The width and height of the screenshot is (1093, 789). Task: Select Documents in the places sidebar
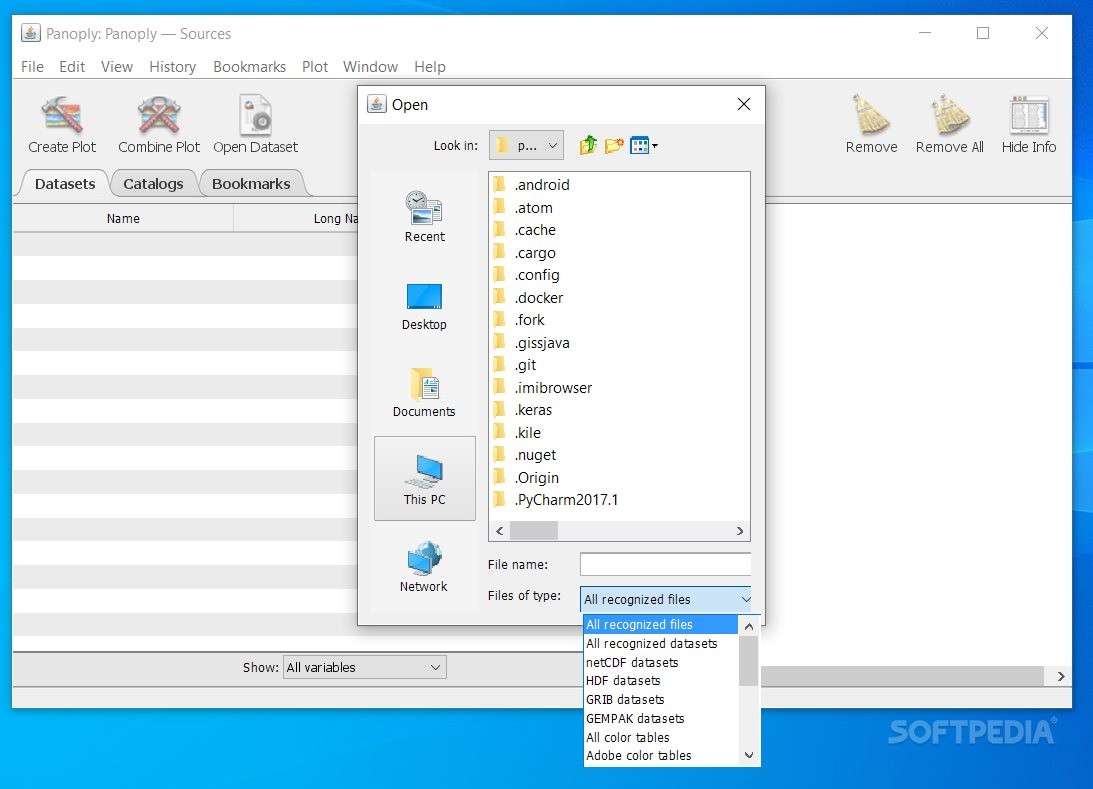[x=425, y=392]
